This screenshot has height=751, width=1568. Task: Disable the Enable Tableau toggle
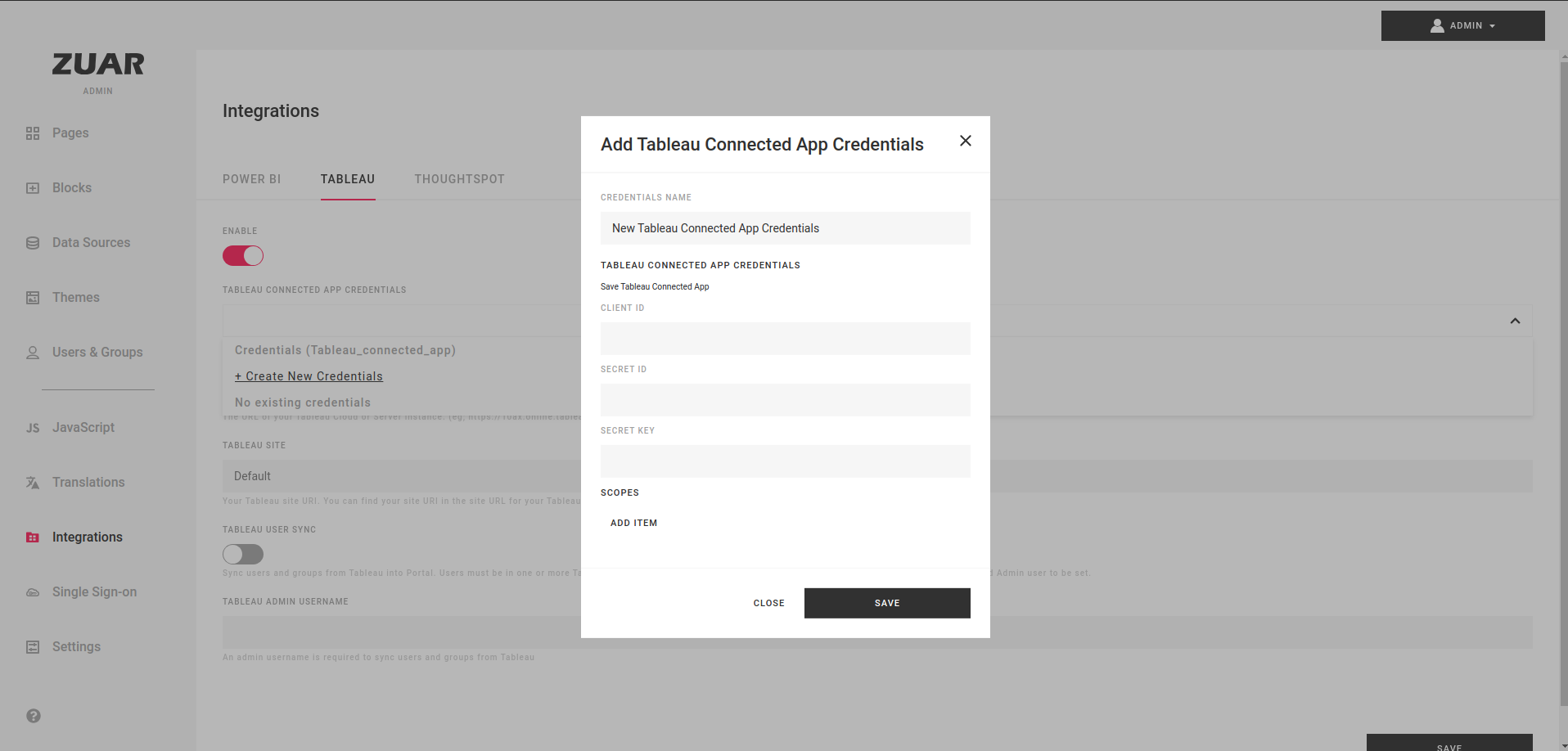click(243, 256)
